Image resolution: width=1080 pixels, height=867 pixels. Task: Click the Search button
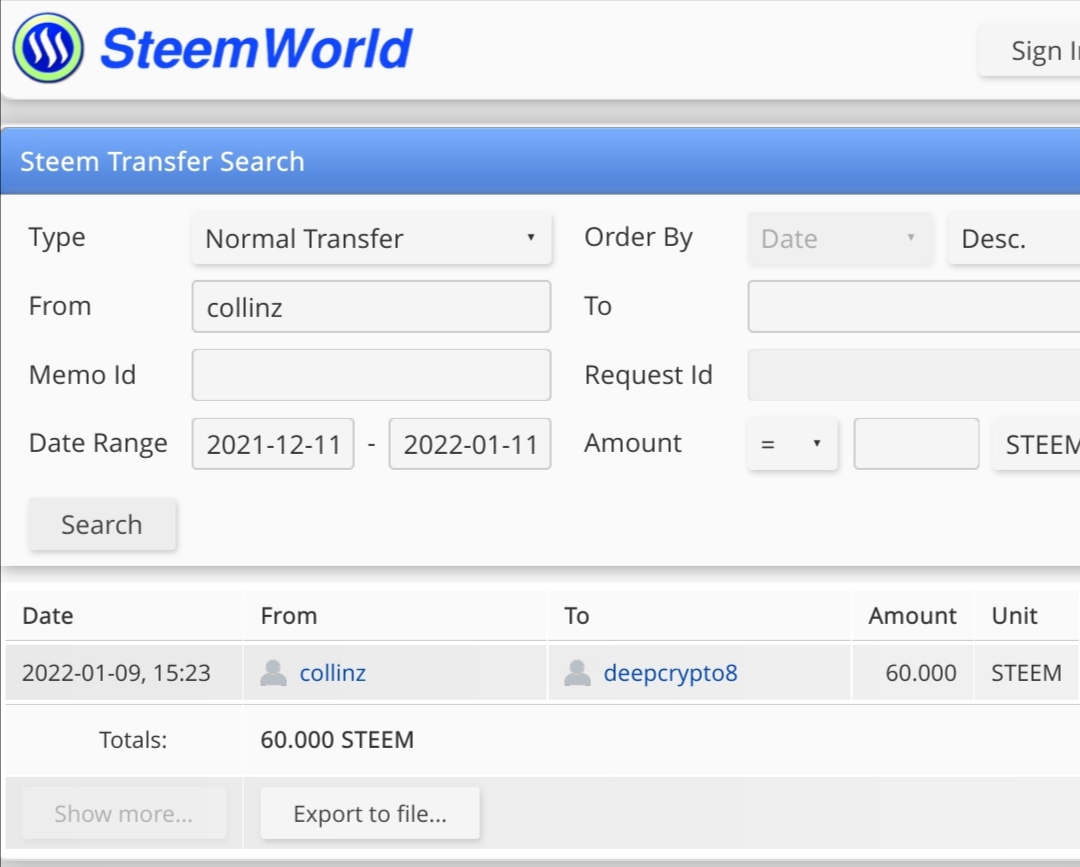click(x=102, y=525)
